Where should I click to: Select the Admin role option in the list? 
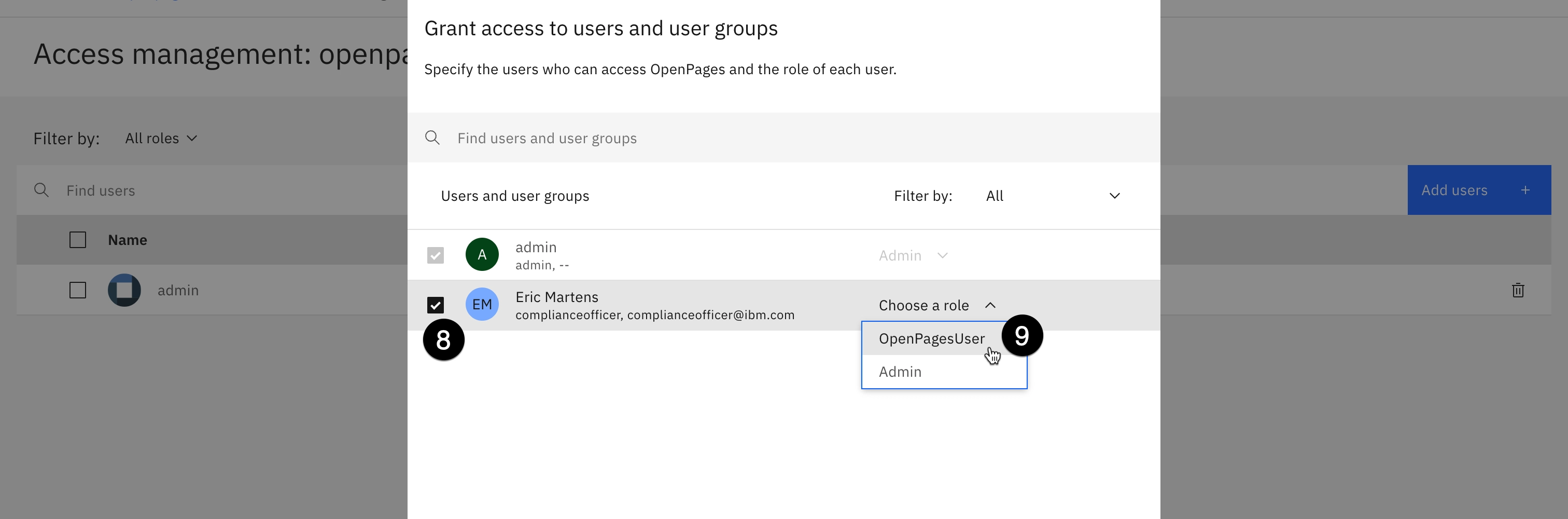pyautogui.click(x=944, y=372)
